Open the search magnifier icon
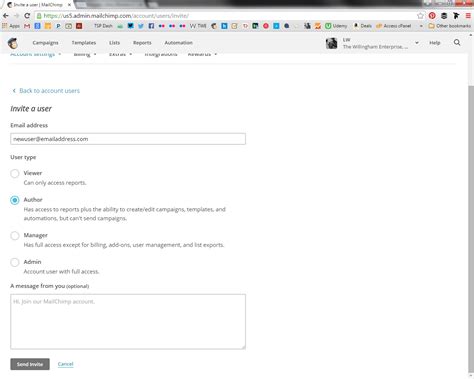This screenshot has height=379, width=474. tap(457, 42)
